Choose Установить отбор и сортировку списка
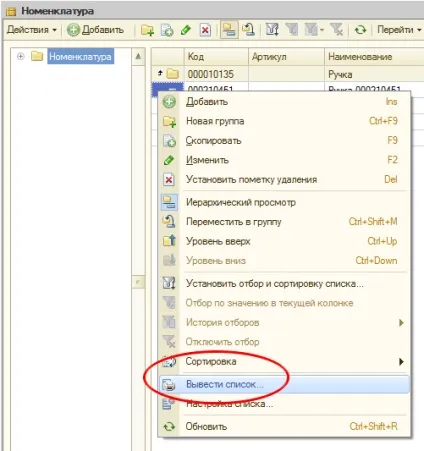Screen dimensions: 424x451 point(284,283)
